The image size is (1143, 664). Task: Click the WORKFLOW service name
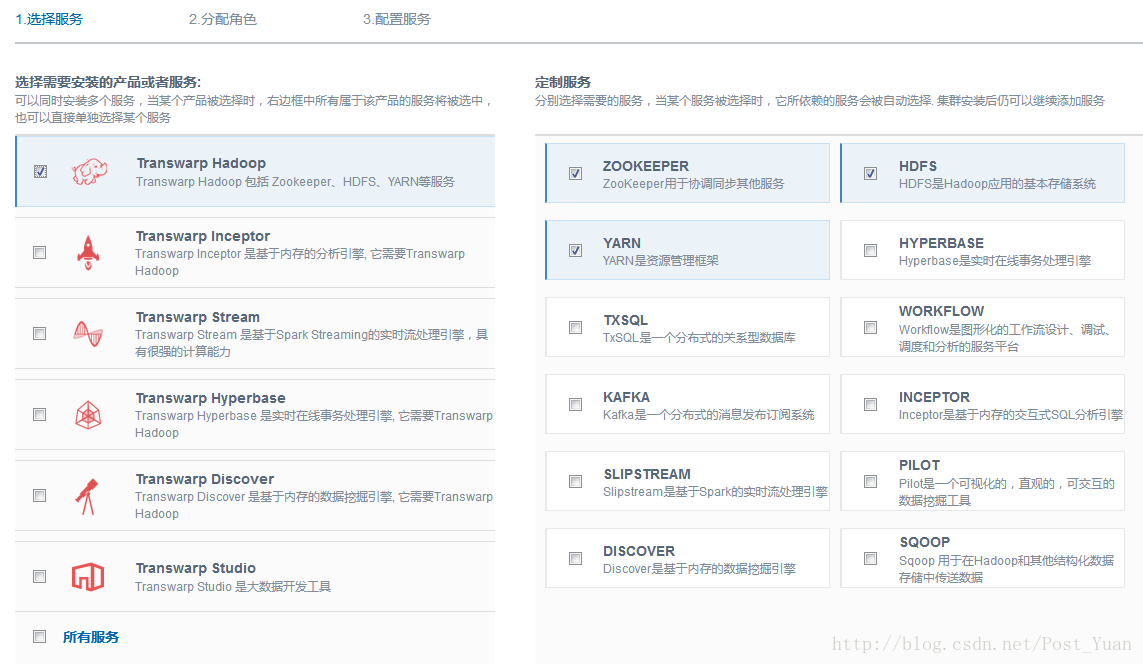(x=941, y=311)
